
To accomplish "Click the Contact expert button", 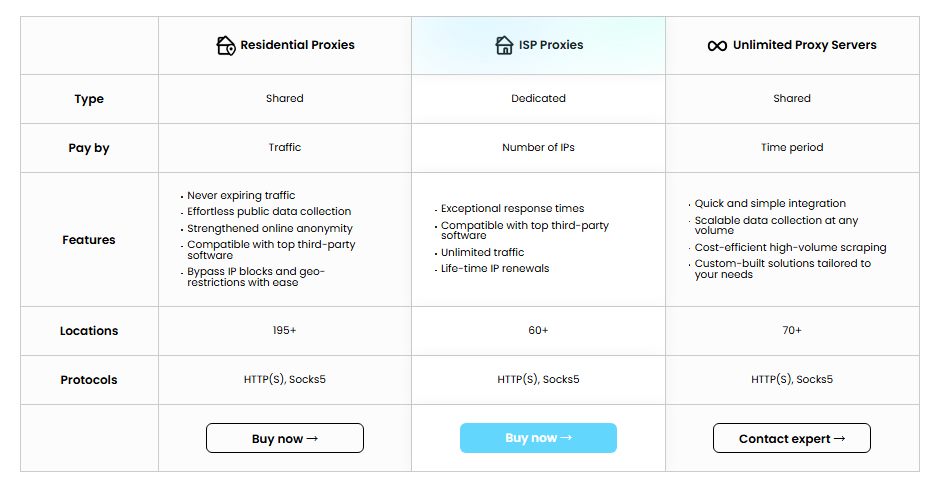I will click(791, 438).
